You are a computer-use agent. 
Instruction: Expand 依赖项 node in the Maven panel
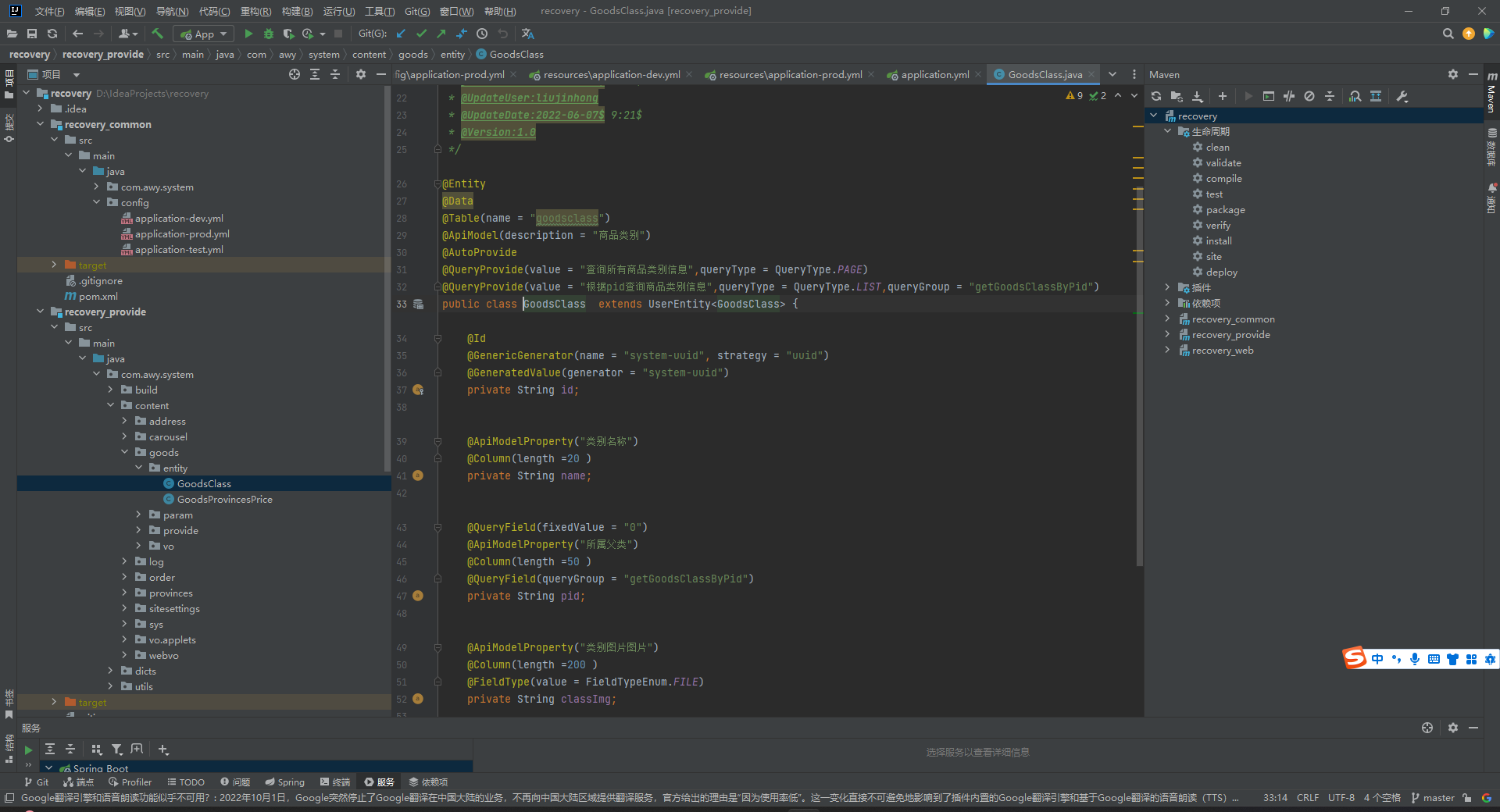(x=1167, y=303)
